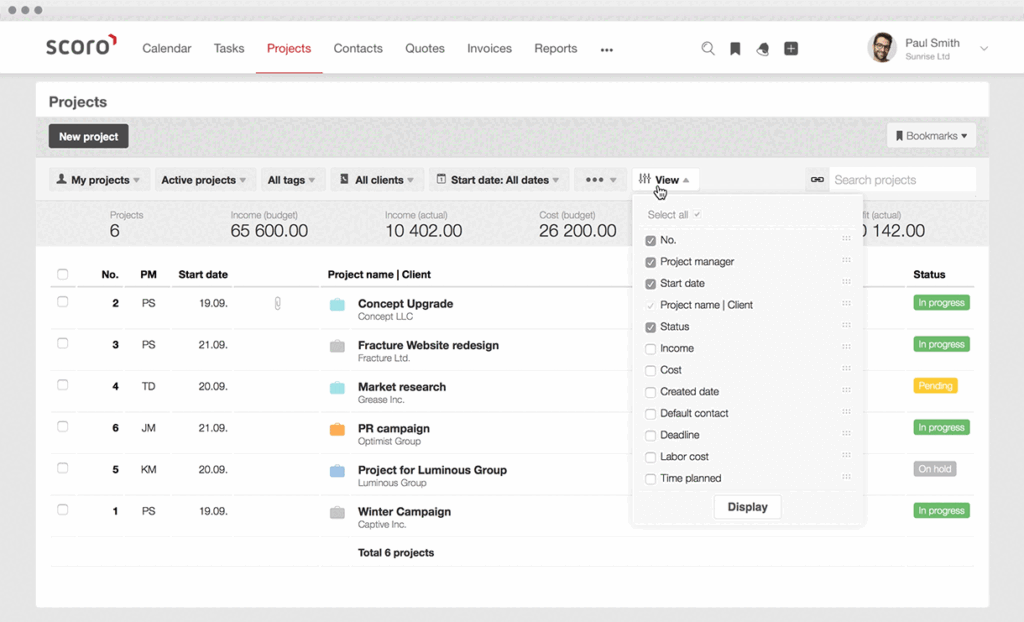Image resolution: width=1024 pixels, height=622 pixels.
Task: Click the orange PR campaign briefcase icon
Action: tap(337, 429)
